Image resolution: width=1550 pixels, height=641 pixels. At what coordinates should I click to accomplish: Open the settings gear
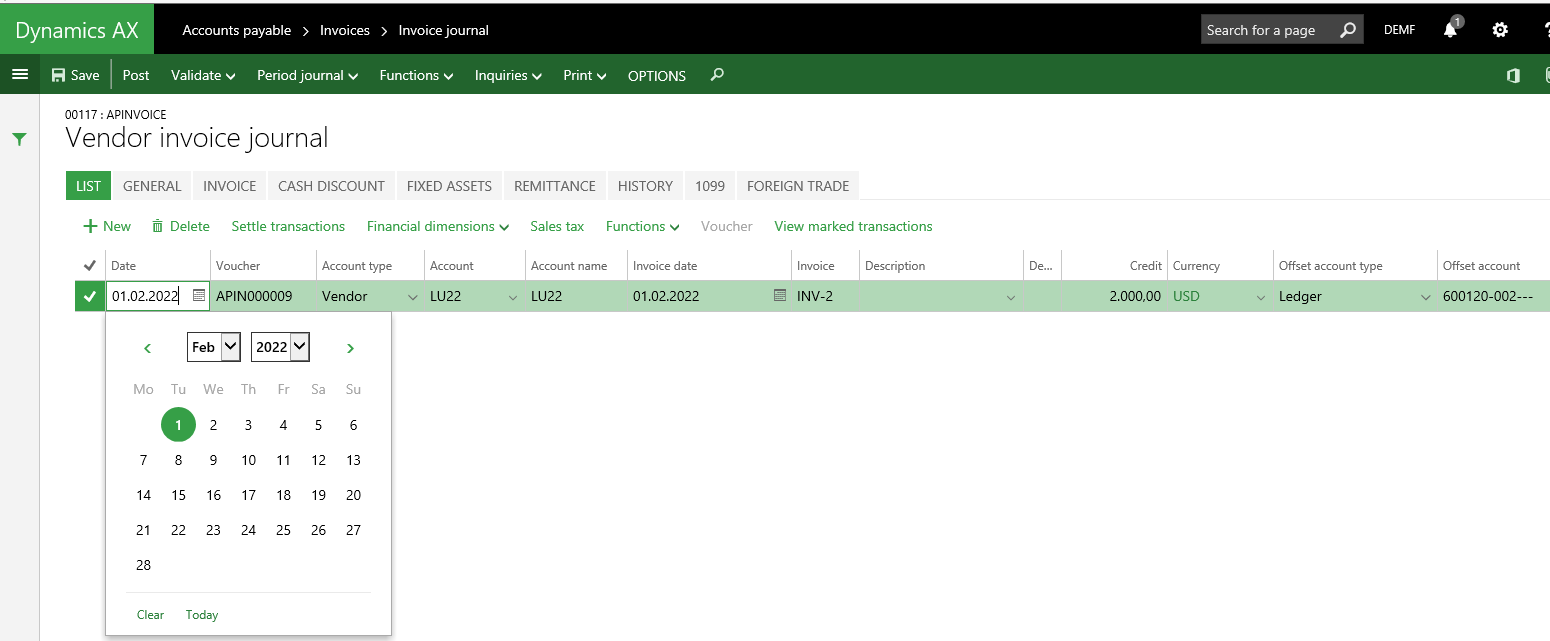[1500, 30]
